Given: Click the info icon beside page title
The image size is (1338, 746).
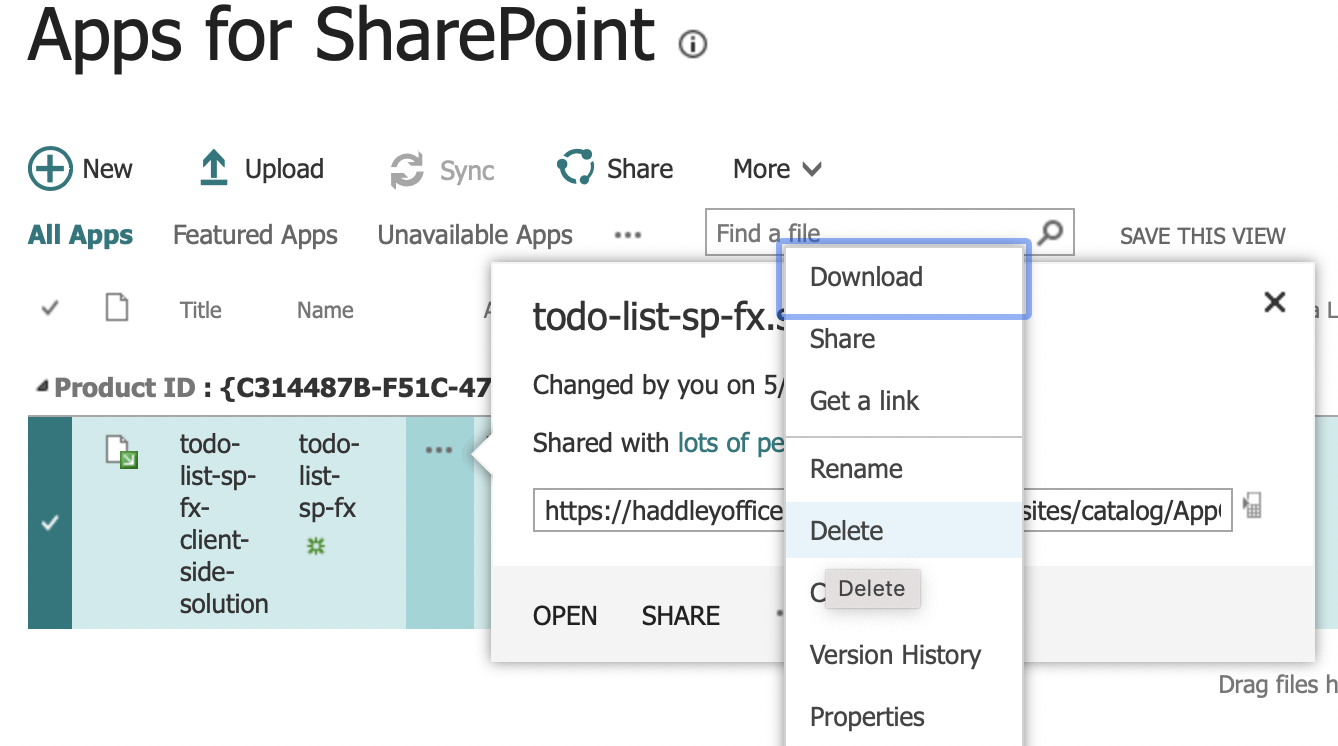Looking at the screenshot, I should 692,45.
